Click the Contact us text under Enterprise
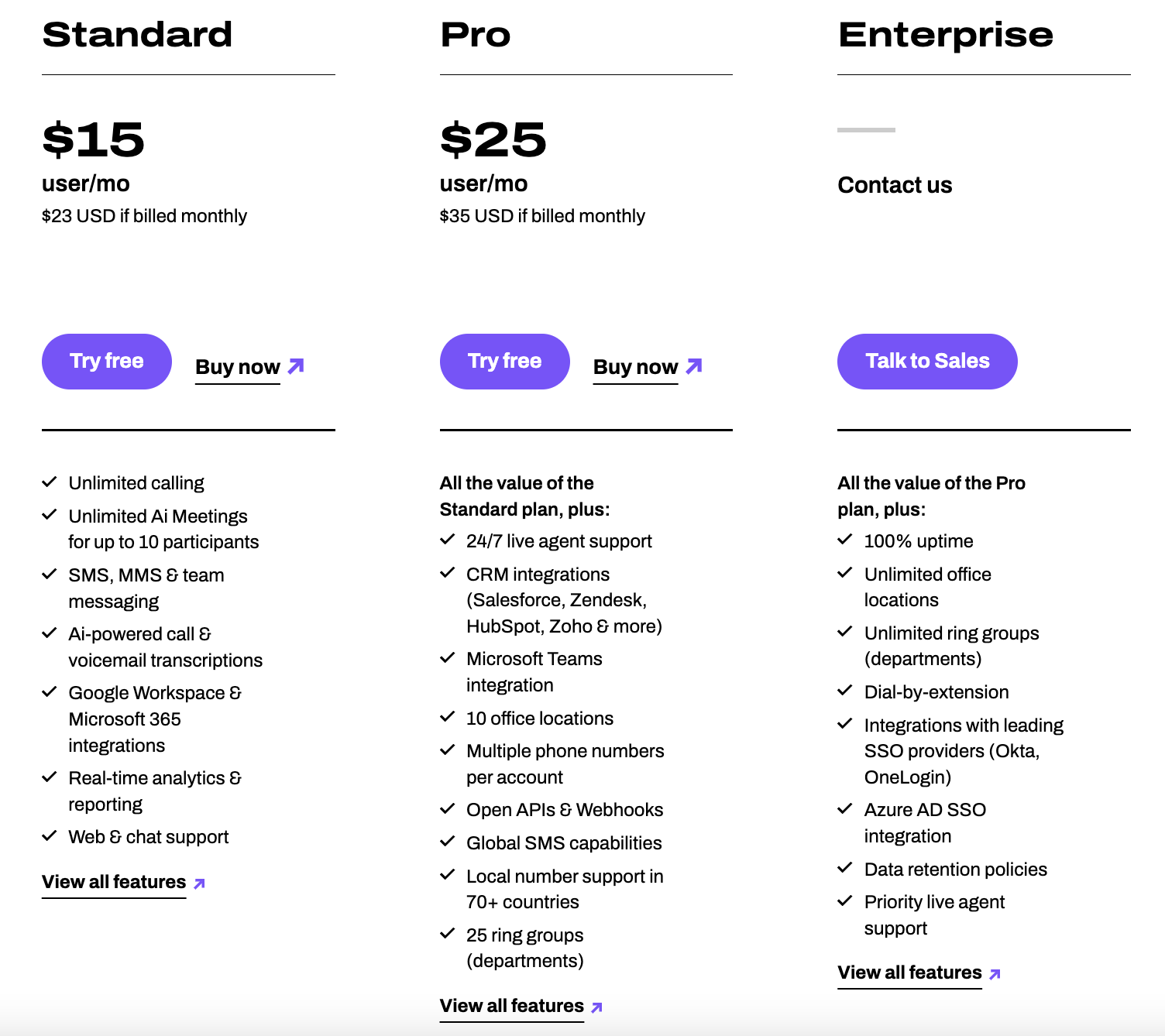The width and height of the screenshot is (1165, 1036). (895, 185)
